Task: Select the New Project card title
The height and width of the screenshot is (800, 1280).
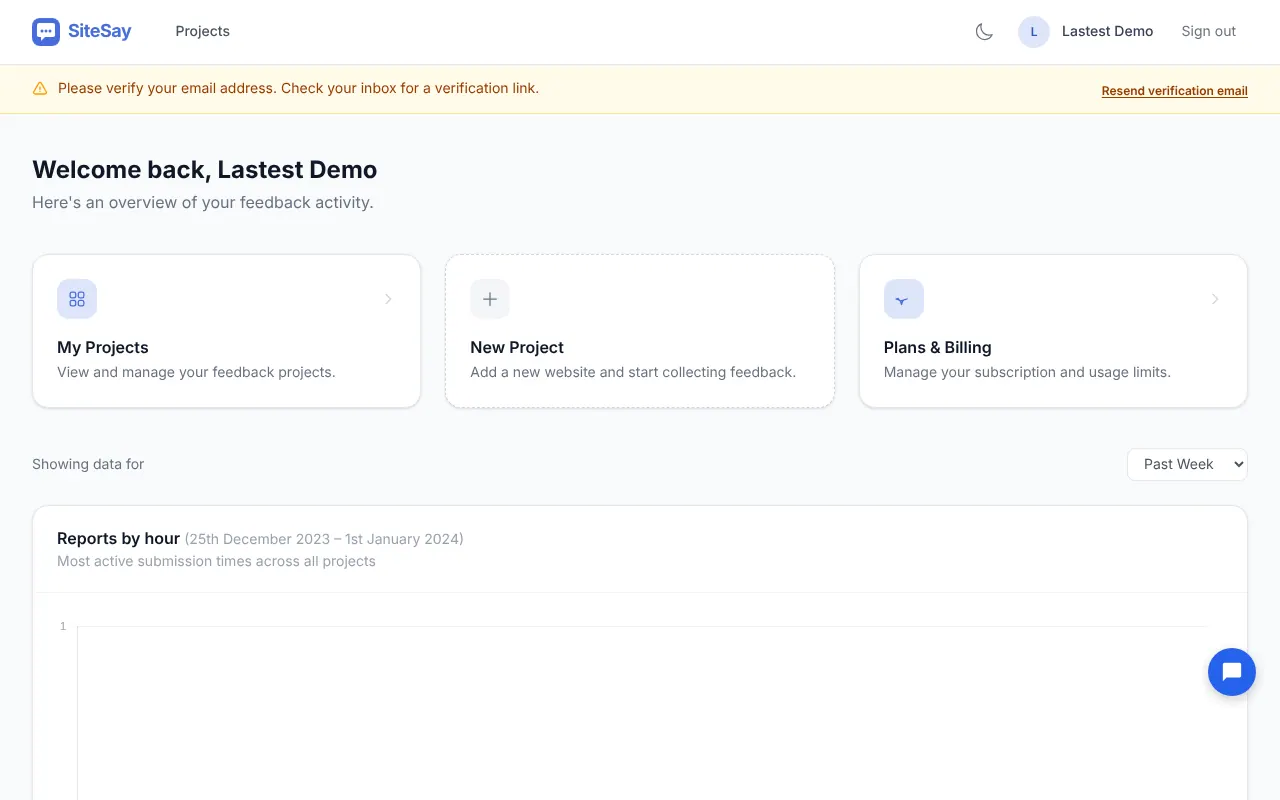Action: pos(517,347)
